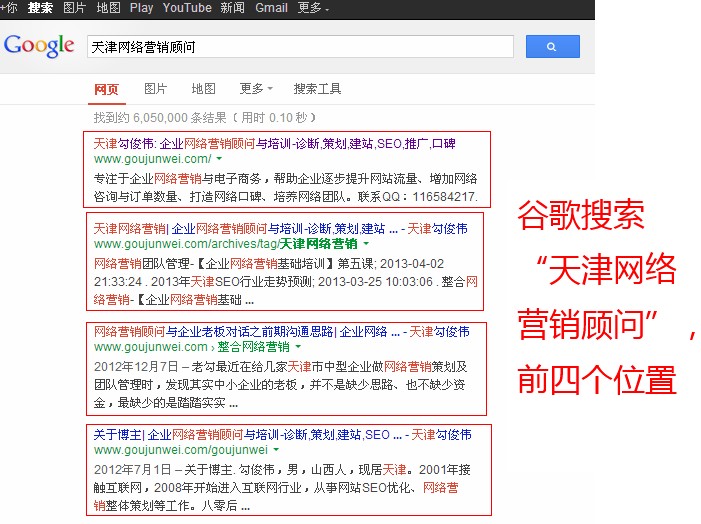701x524 pixels.
Task: Switch to the 地图 results tab
Action: pos(203,89)
